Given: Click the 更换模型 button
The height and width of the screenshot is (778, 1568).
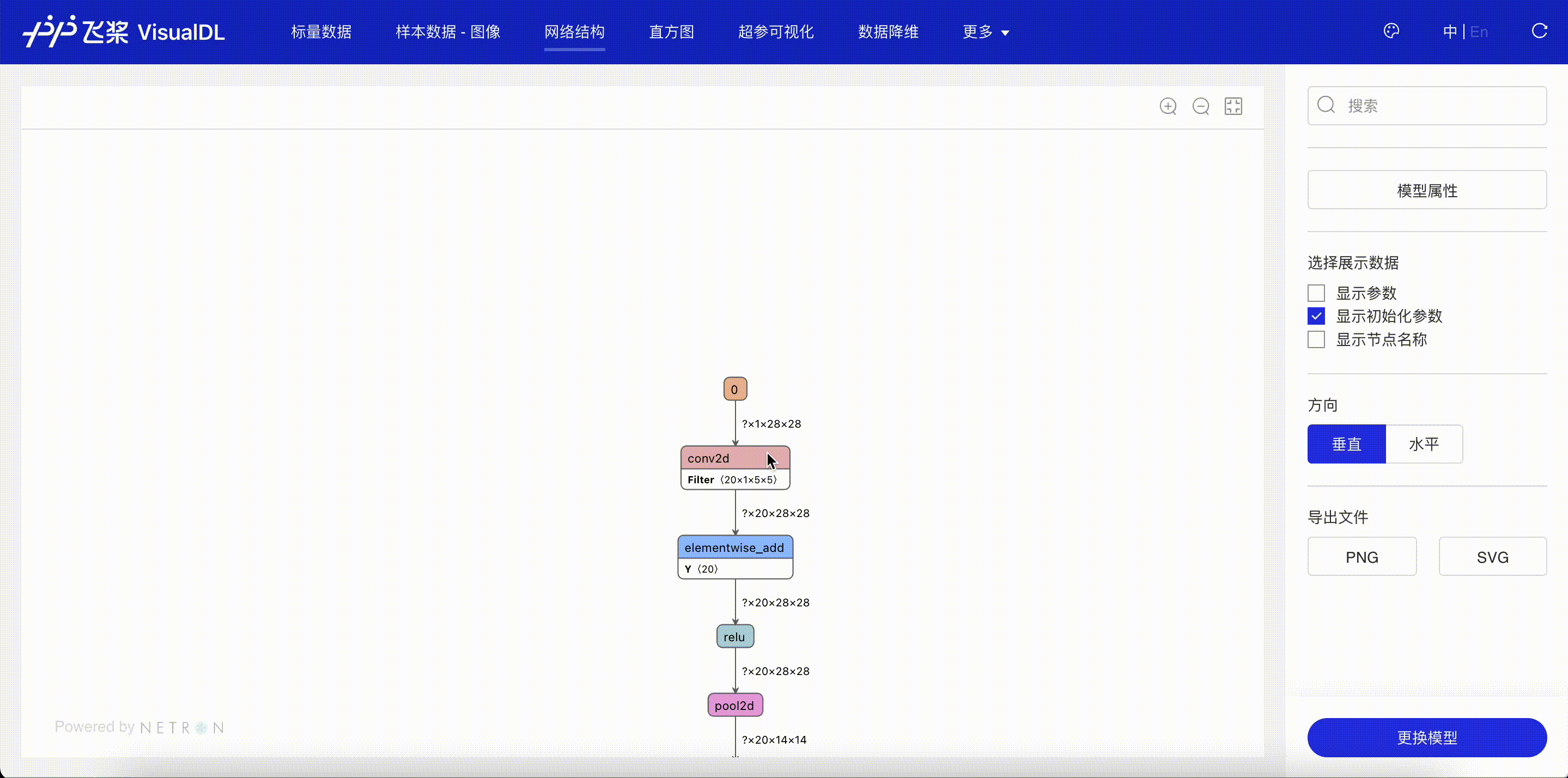Looking at the screenshot, I should [x=1426, y=737].
